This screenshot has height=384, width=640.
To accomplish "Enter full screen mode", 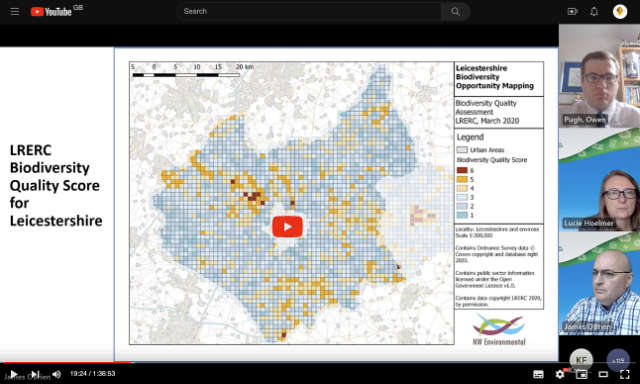I will [x=624, y=374].
